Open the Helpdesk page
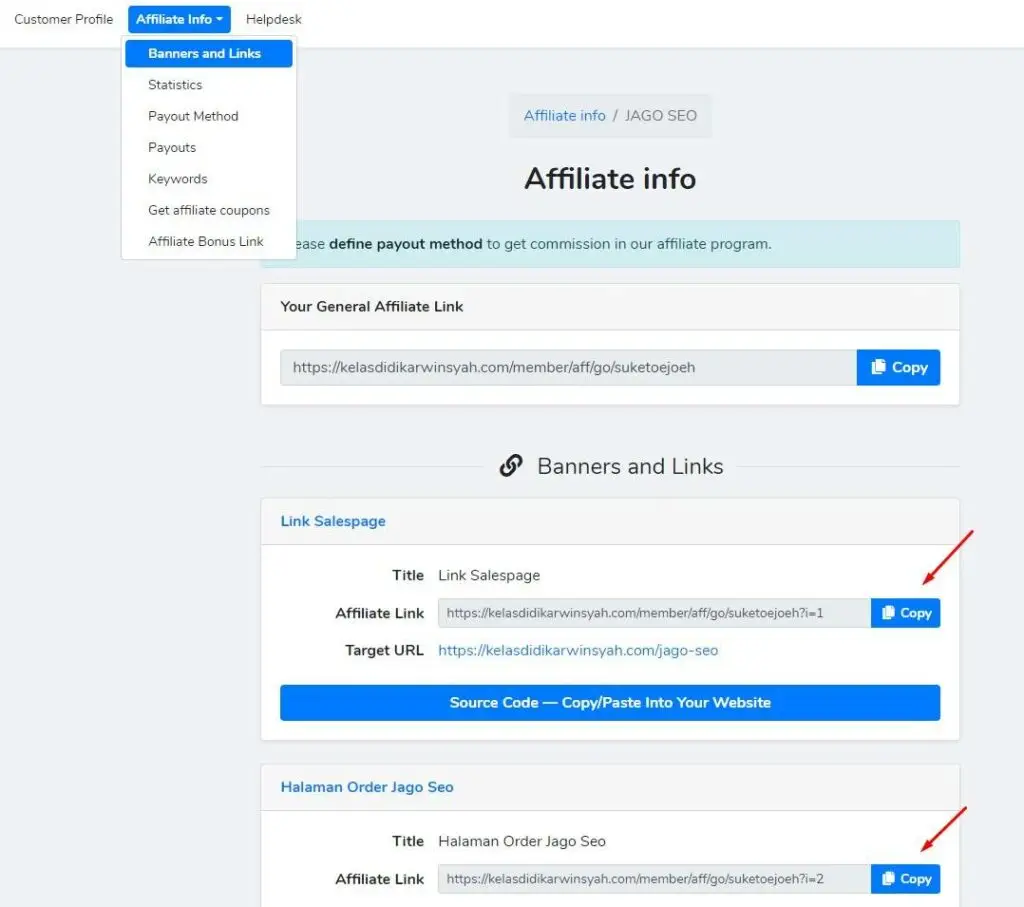This screenshot has height=907, width=1024. [274, 20]
